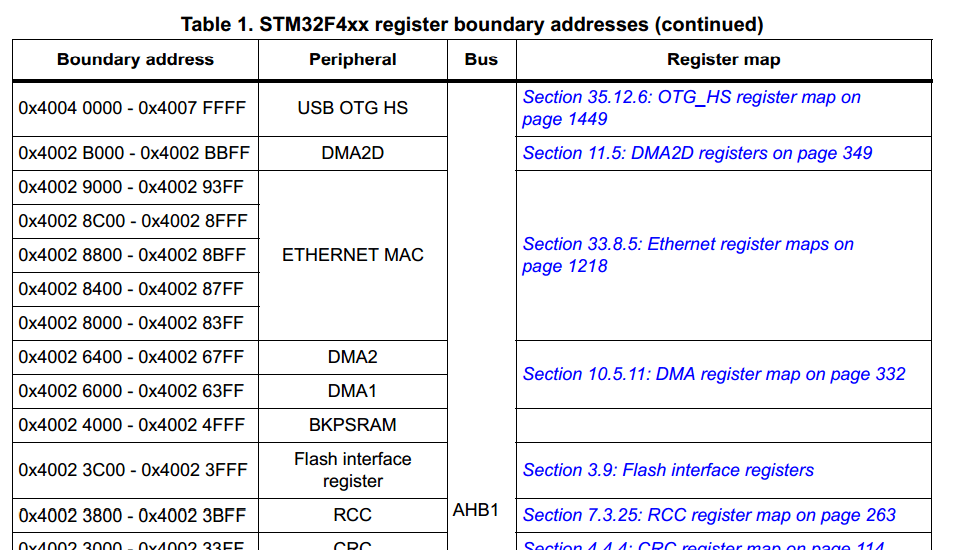Image resolution: width=953 pixels, height=550 pixels.
Task: Click the Peripheral column header
Action: pos(353,60)
